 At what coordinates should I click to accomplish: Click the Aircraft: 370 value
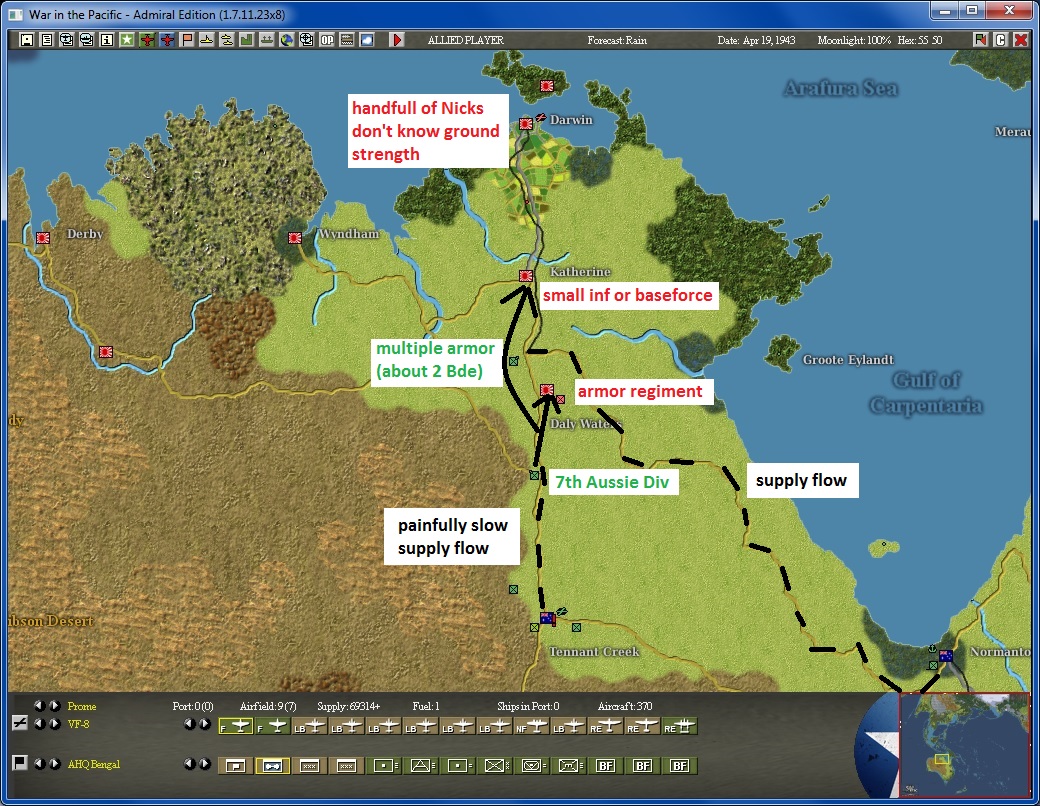tap(625, 706)
